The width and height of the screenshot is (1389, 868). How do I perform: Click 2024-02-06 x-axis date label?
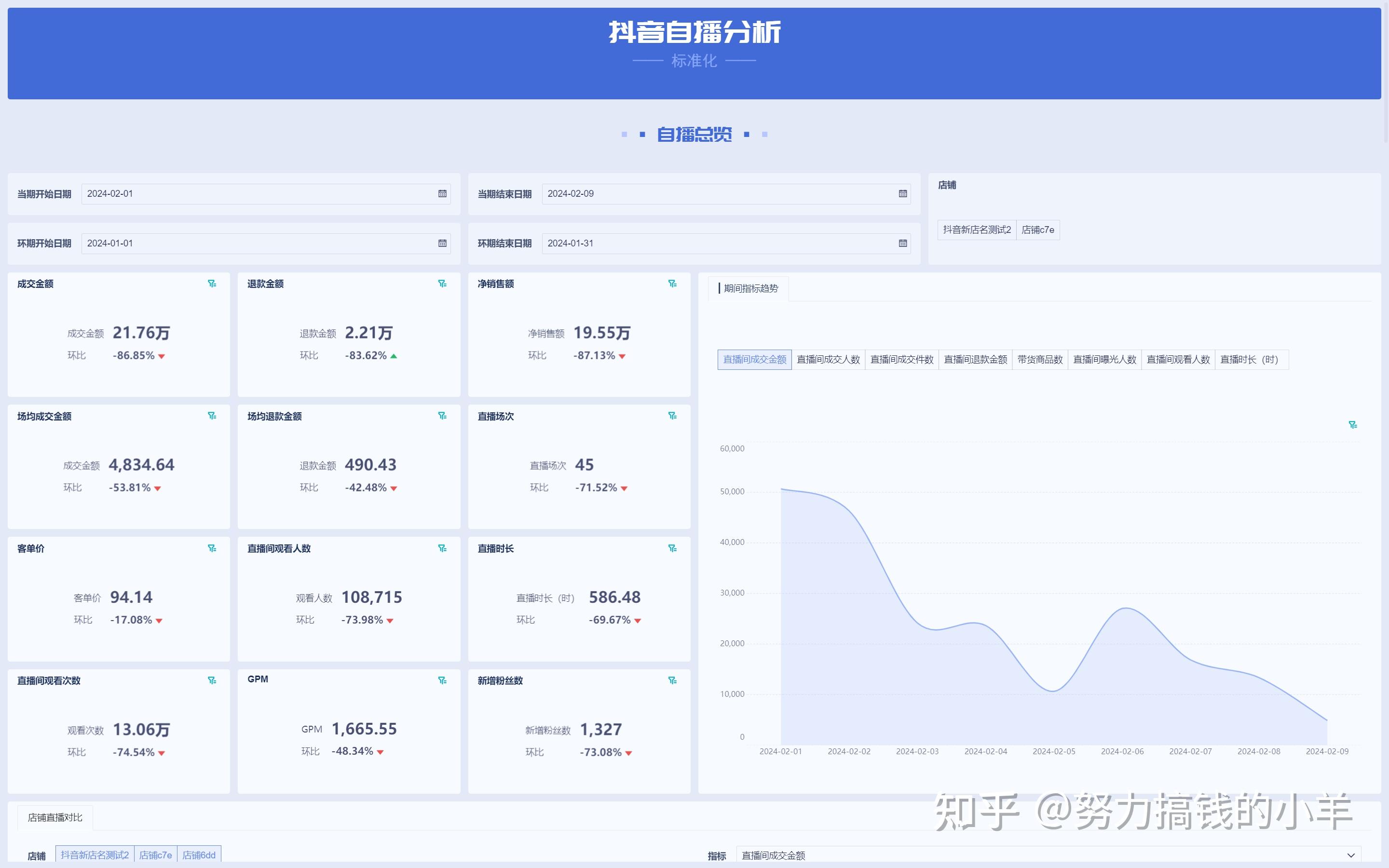point(1122,751)
